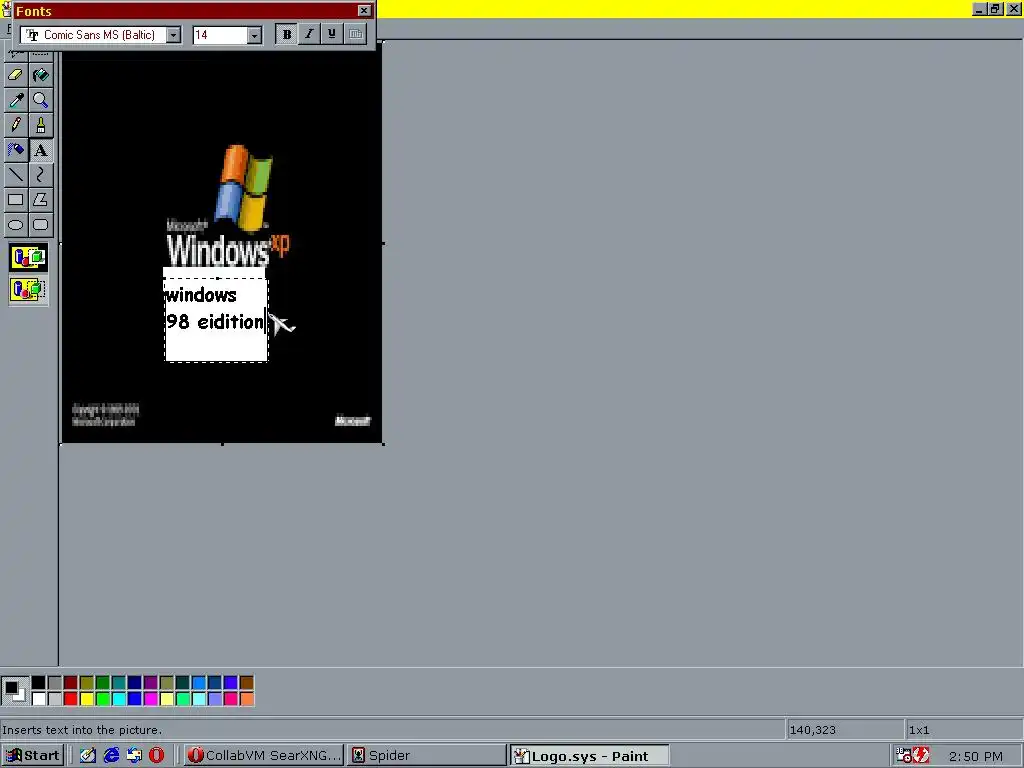Pick the brown color swatch
This screenshot has height=768, width=1024.
[246, 683]
